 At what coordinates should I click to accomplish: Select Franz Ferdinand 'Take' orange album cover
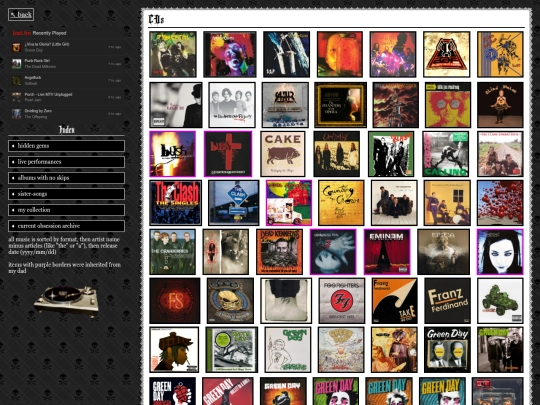[x=395, y=301]
